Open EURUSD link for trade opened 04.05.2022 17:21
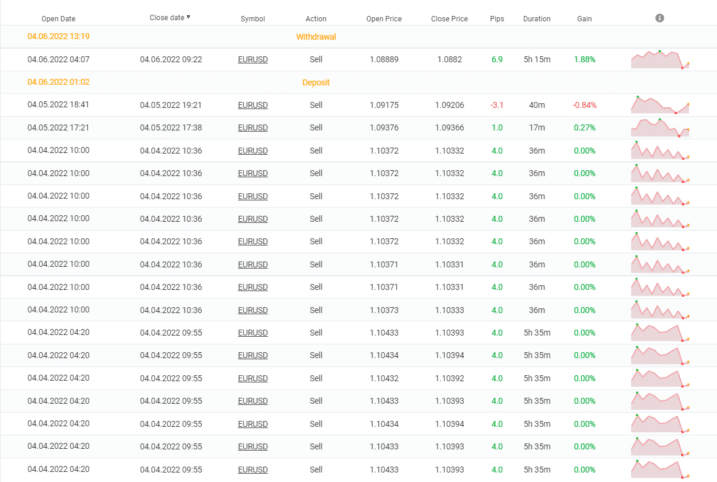717x482 pixels. [252, 127]
